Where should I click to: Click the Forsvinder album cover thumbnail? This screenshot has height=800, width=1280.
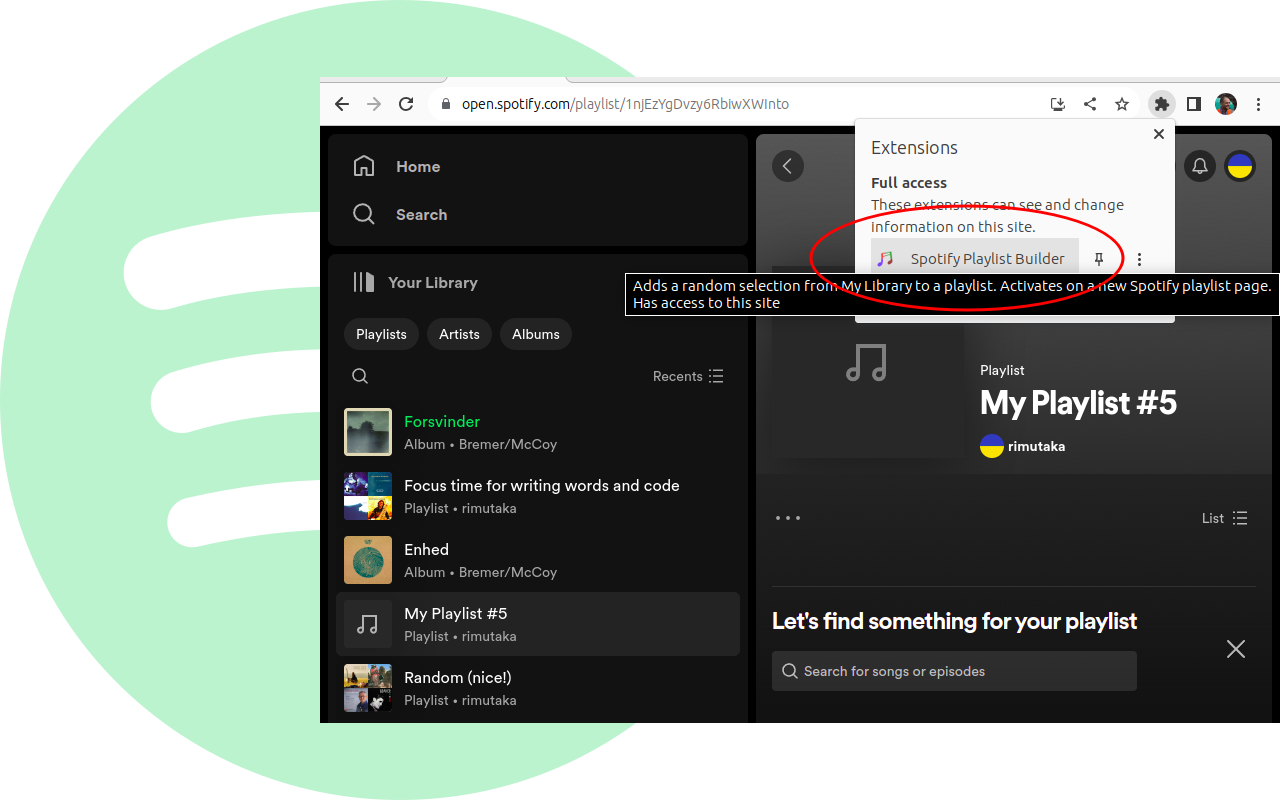(x=368, y=432)
